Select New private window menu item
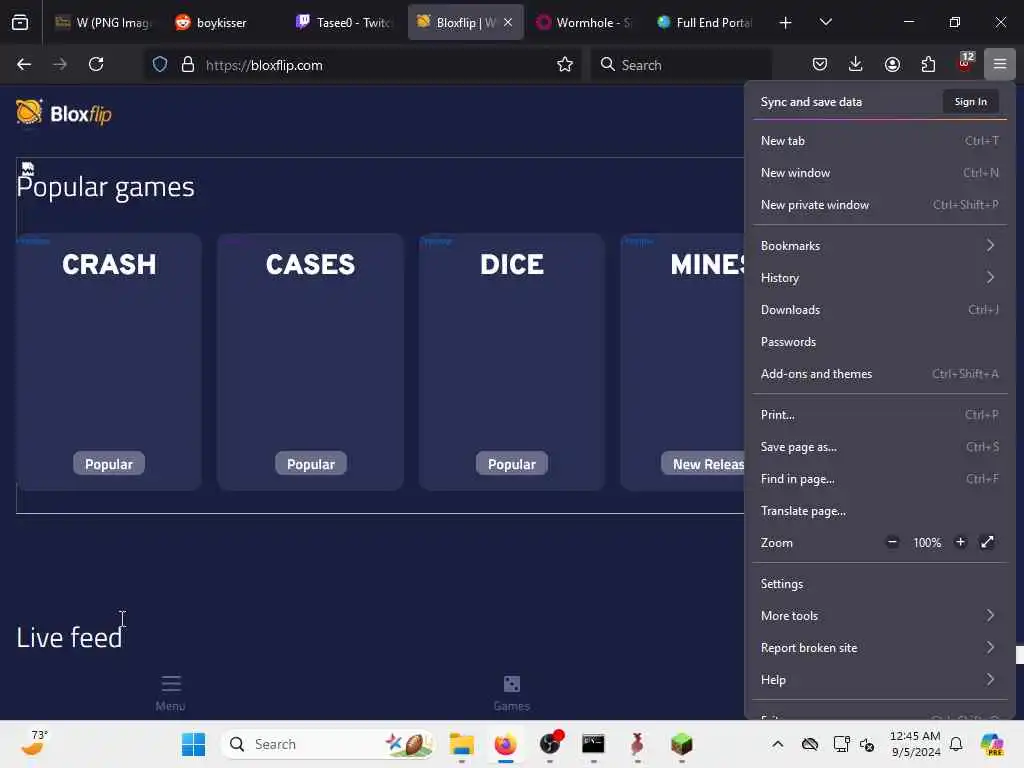Image resolution: width=1024 pixels, height=768 pixels. coord(880,205)
